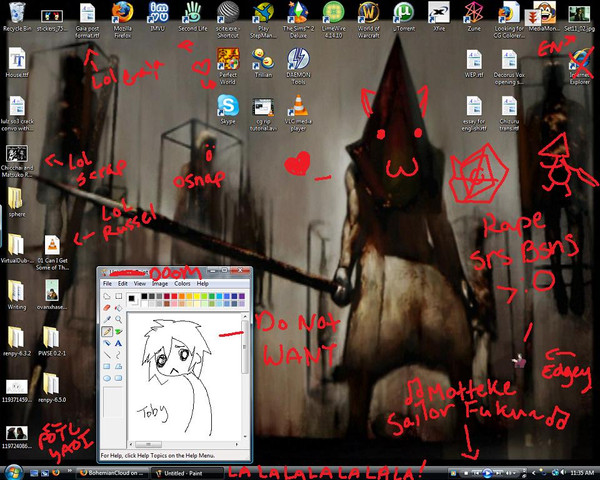
Task: Open the File menu in Paint
Action: pos(108,284)
